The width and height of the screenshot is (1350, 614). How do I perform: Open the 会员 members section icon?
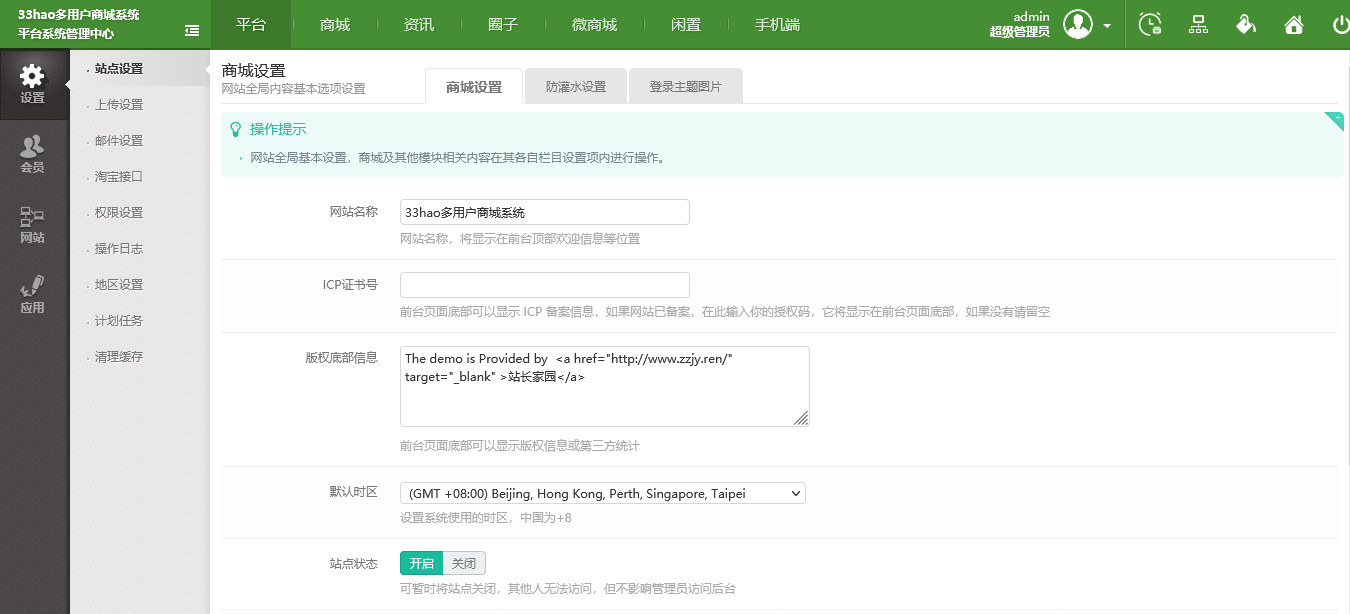32,147
